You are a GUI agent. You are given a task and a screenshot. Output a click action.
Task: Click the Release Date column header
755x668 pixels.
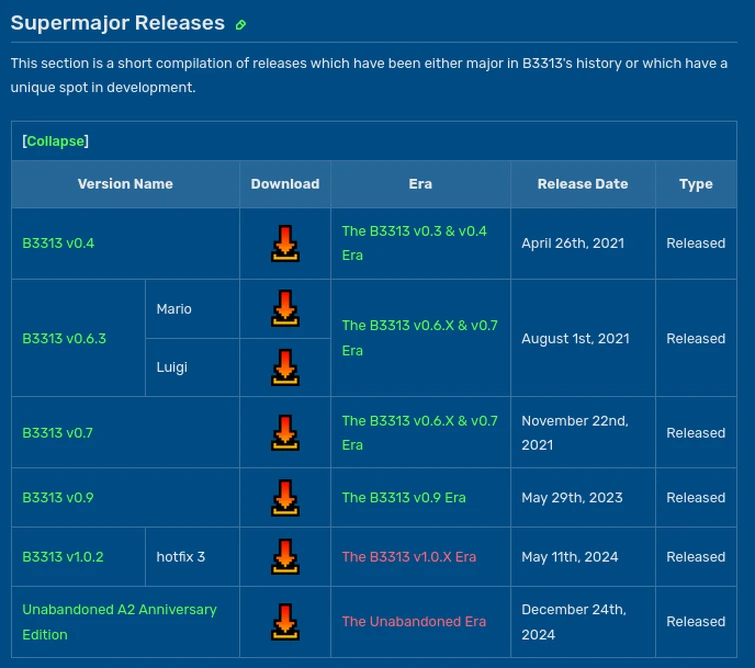[x=583, y=184]
